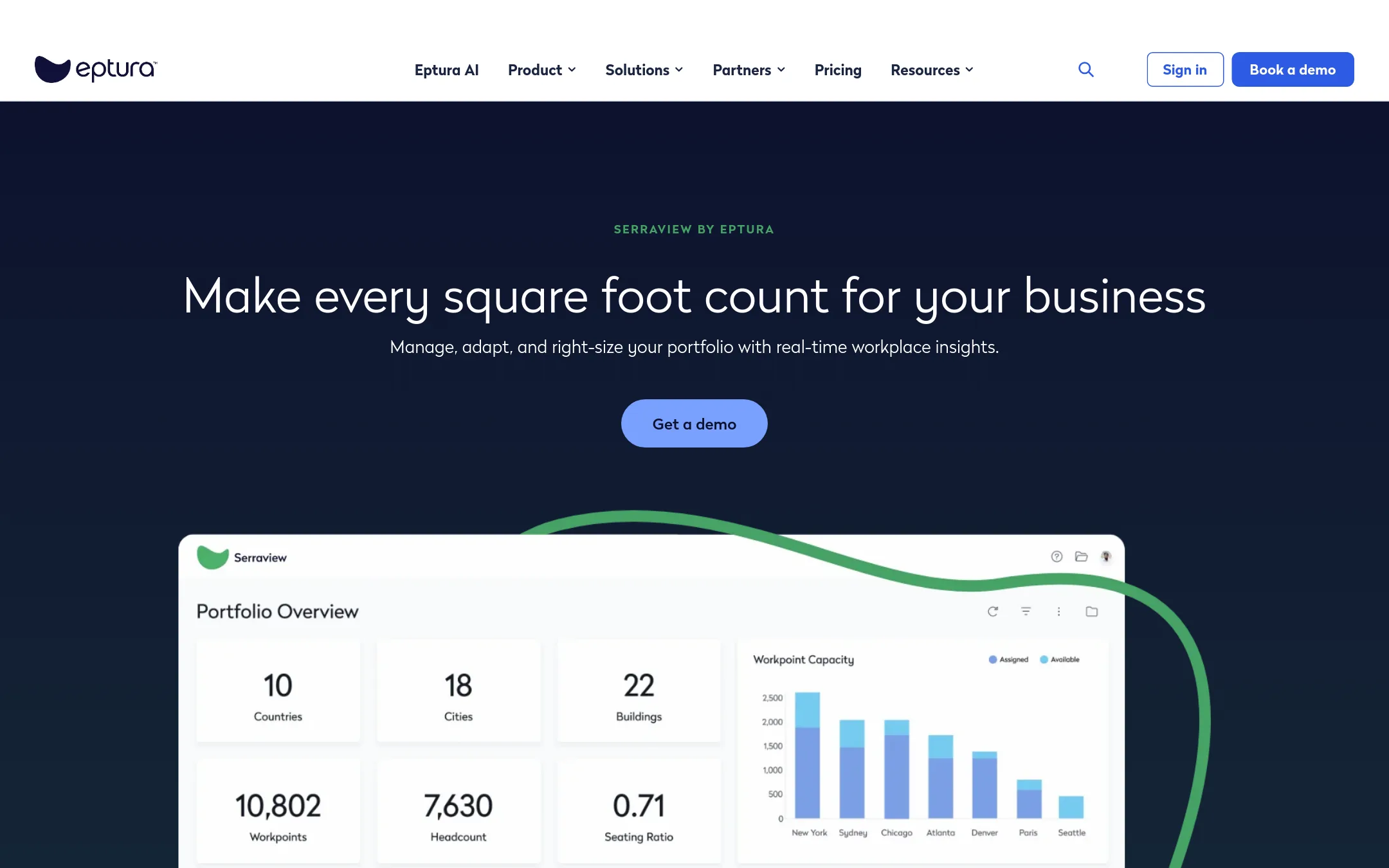Image resolution: width=1389 pixels, height=868 pixels.
Task: Expand the Resources menu
Action: coord(932,69)
